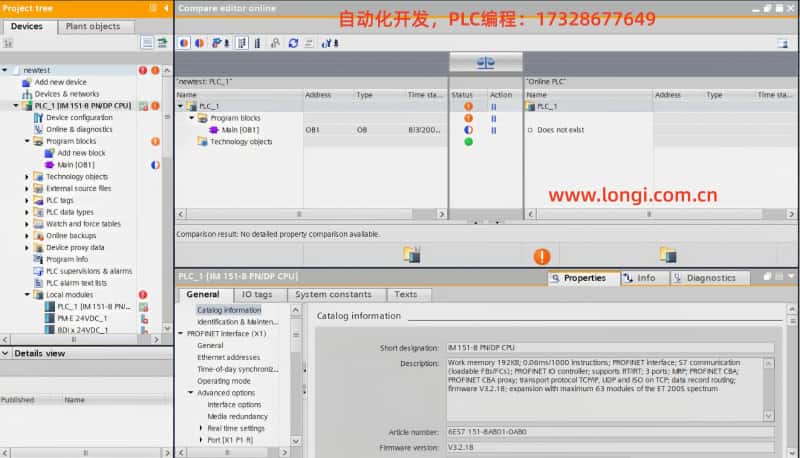Click Devices & networks in project tree
Viewport: 800px width, 458px height.
click(66, 94)
